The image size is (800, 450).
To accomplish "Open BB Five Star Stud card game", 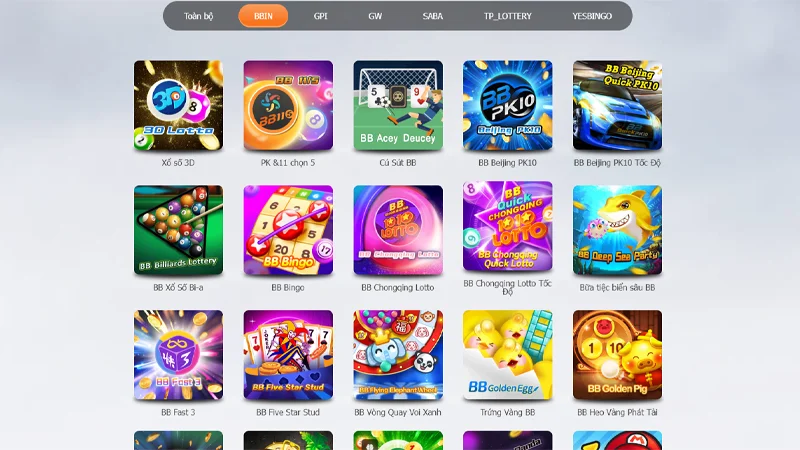I will point(288,355).
